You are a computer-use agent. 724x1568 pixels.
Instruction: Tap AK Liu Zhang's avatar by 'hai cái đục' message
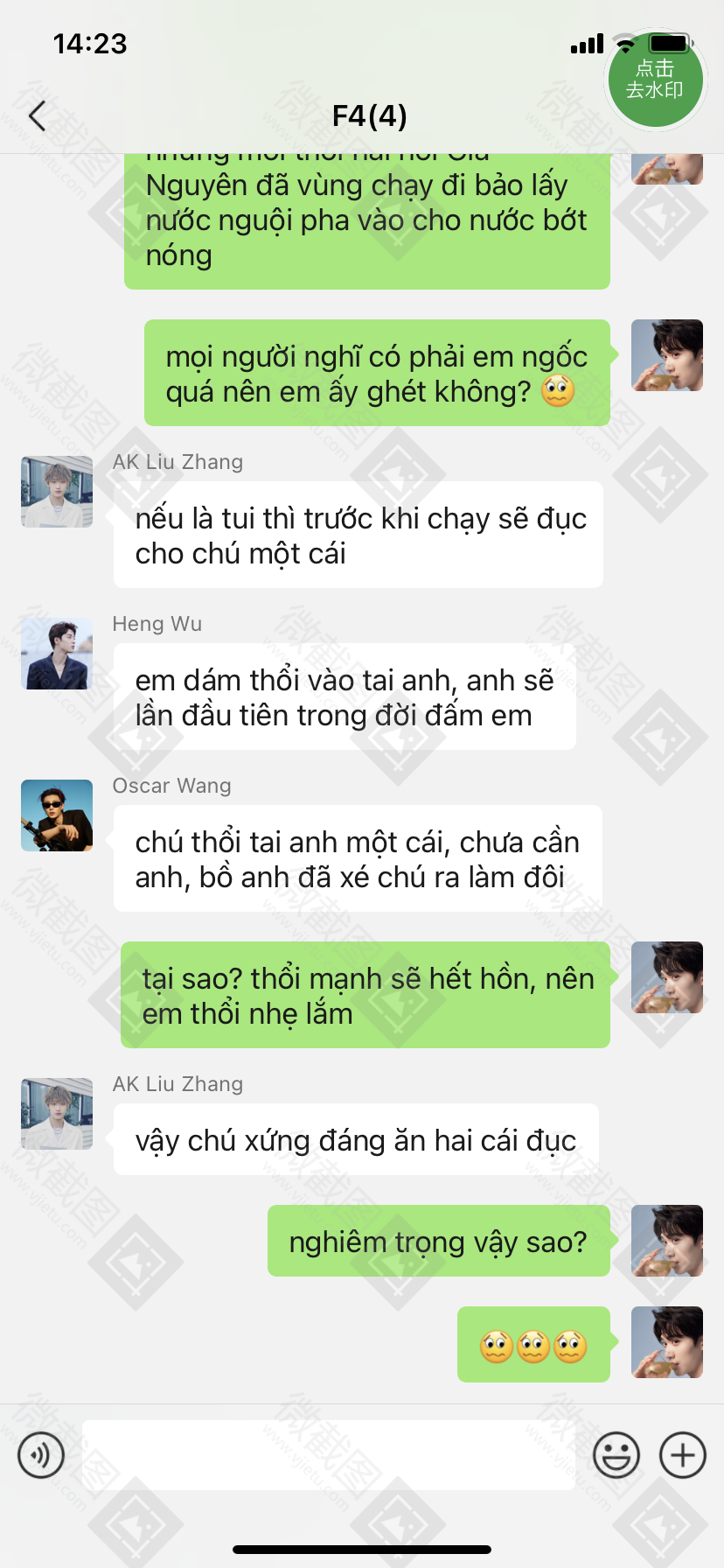[x=57, y=1114]
